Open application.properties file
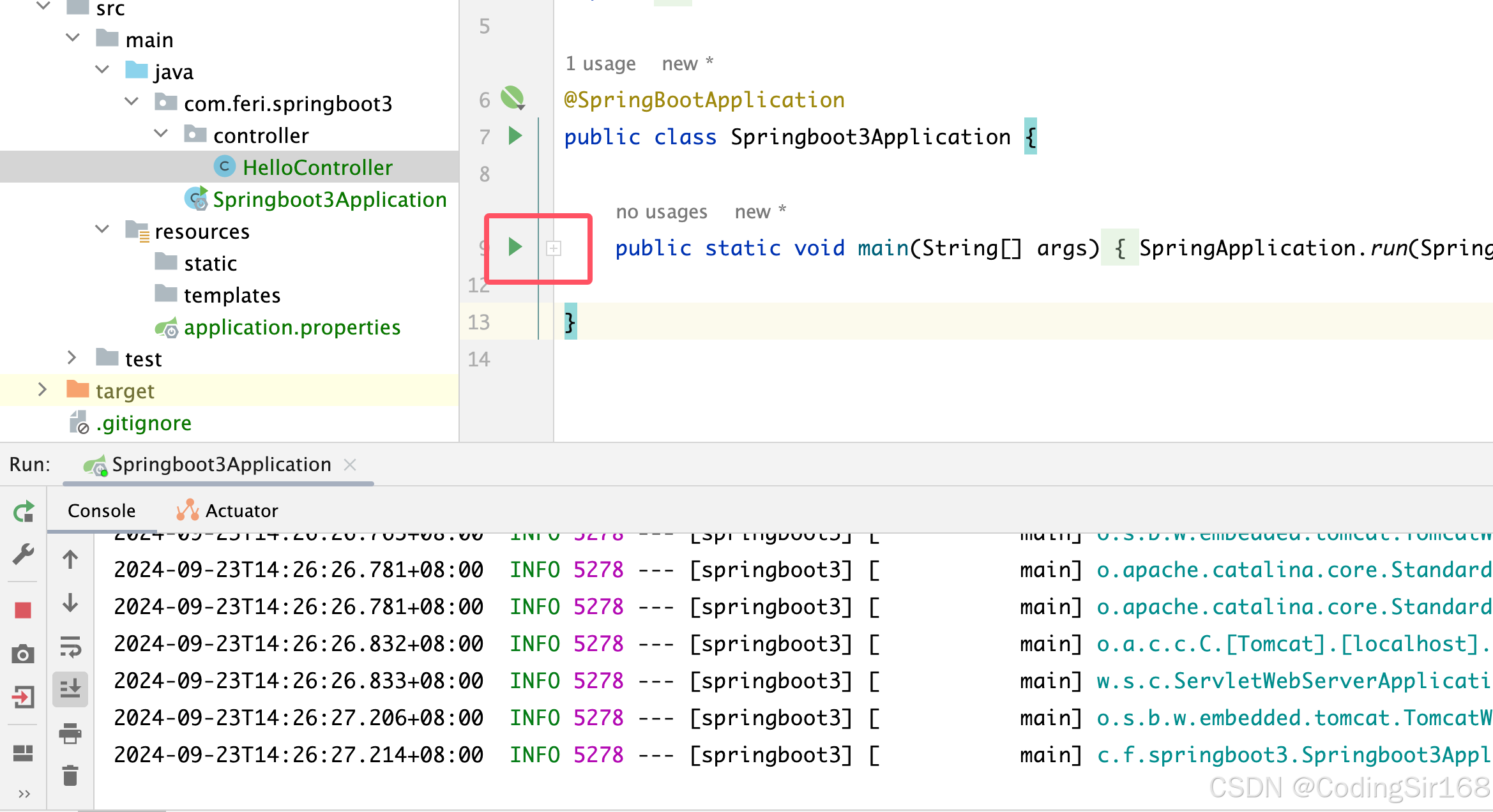The image size is (1493, 812). pyautogui.click(x=291, y=327)
